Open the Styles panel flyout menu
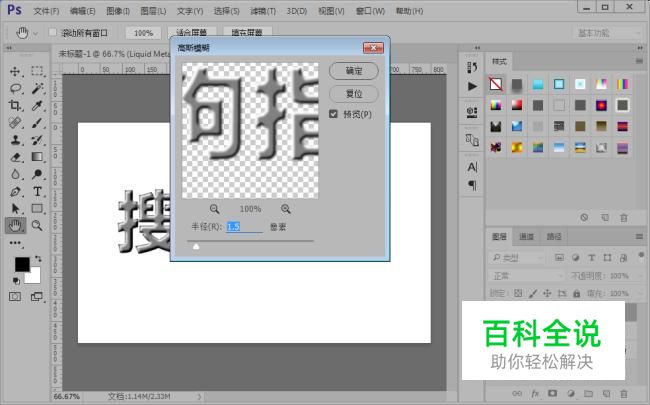Image resolution: width=650 pixels, height=405 pixels. [x=639, y=61]
